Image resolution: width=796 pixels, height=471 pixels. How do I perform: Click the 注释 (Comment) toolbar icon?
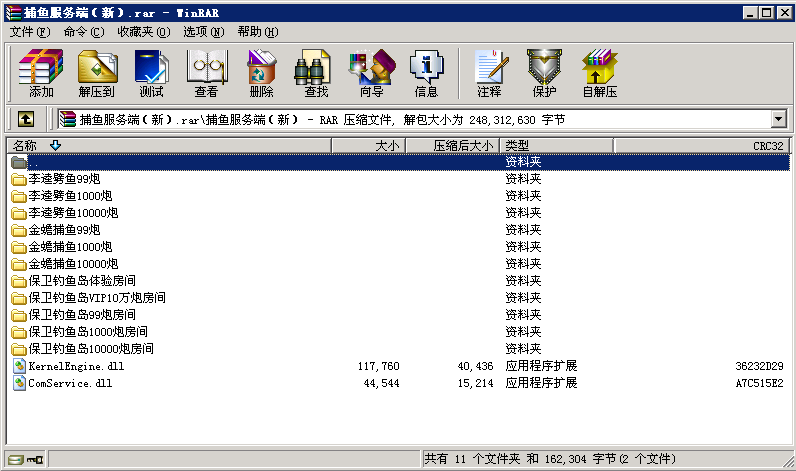pos(489,74)
